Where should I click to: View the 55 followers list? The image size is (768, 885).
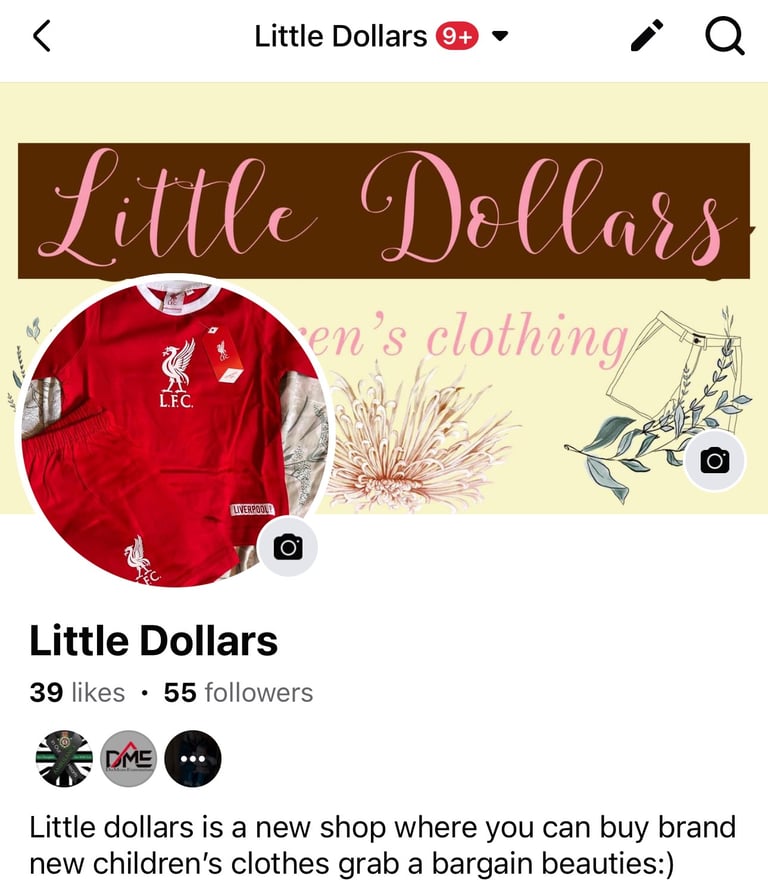pyautogui.click(x=238, y=693)
